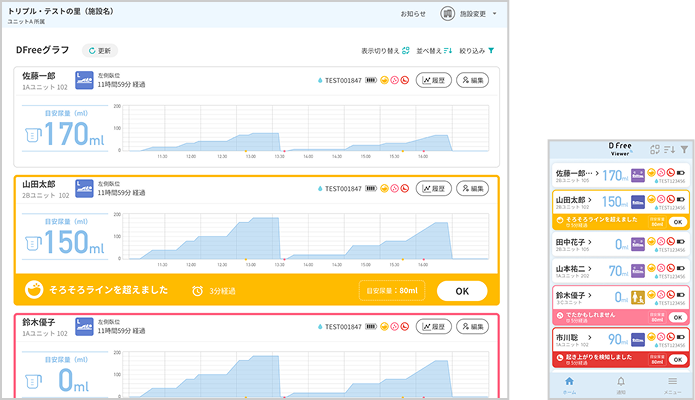Expand 佐藤一郎 chevron in phone list
Image resolution: width=695 pixels, height=400 pixels.
(597, 173)
